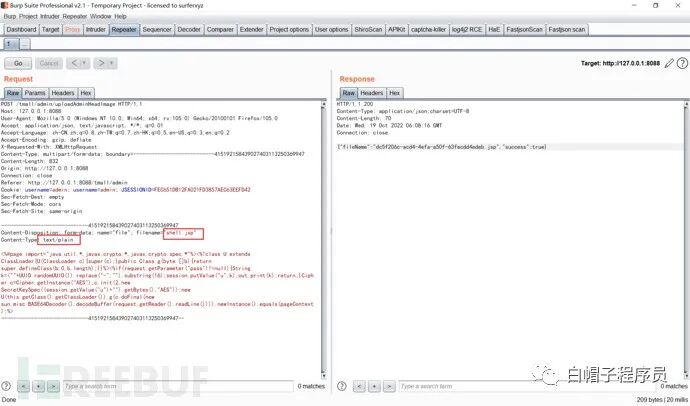Expand the forward history dropdown arrow
This screenshot has height=406, width=690.
tap(112, 63)
